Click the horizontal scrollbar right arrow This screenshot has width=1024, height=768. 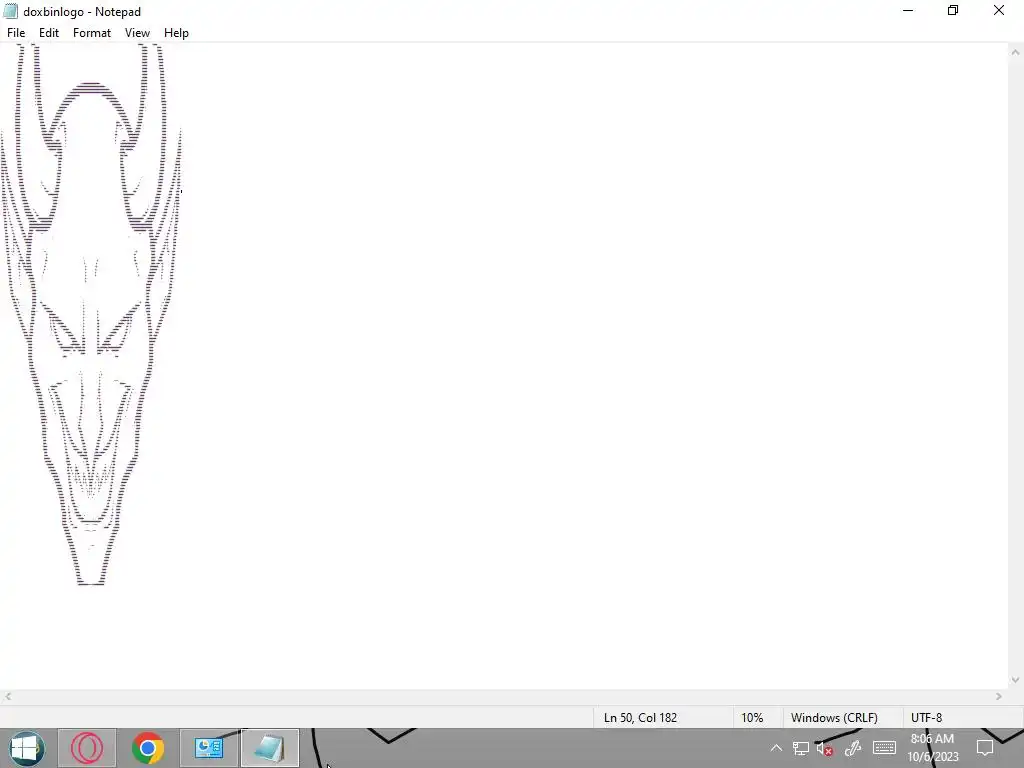[x=999, y=697]
